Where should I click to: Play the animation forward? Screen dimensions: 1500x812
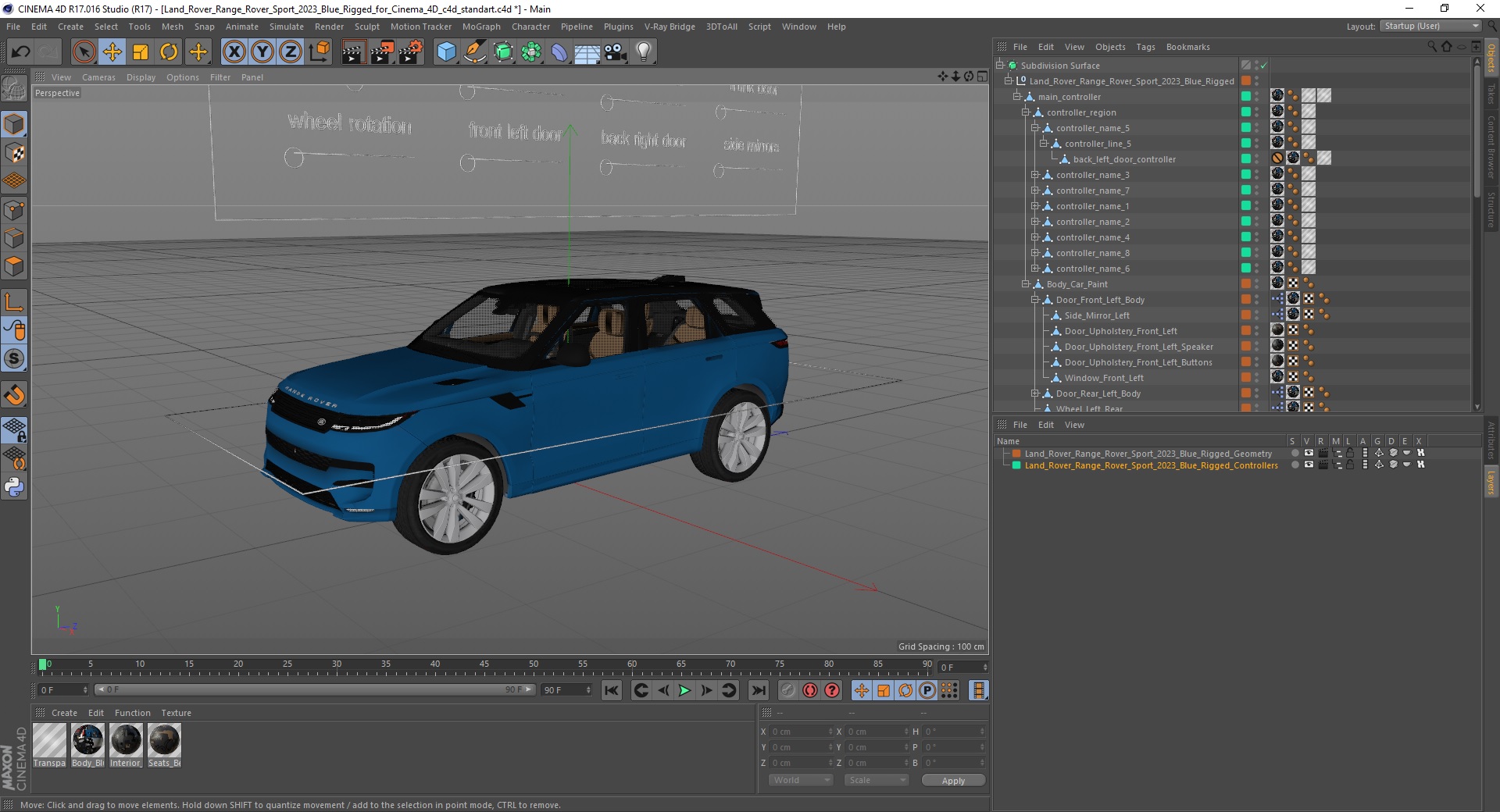[684, 690]
